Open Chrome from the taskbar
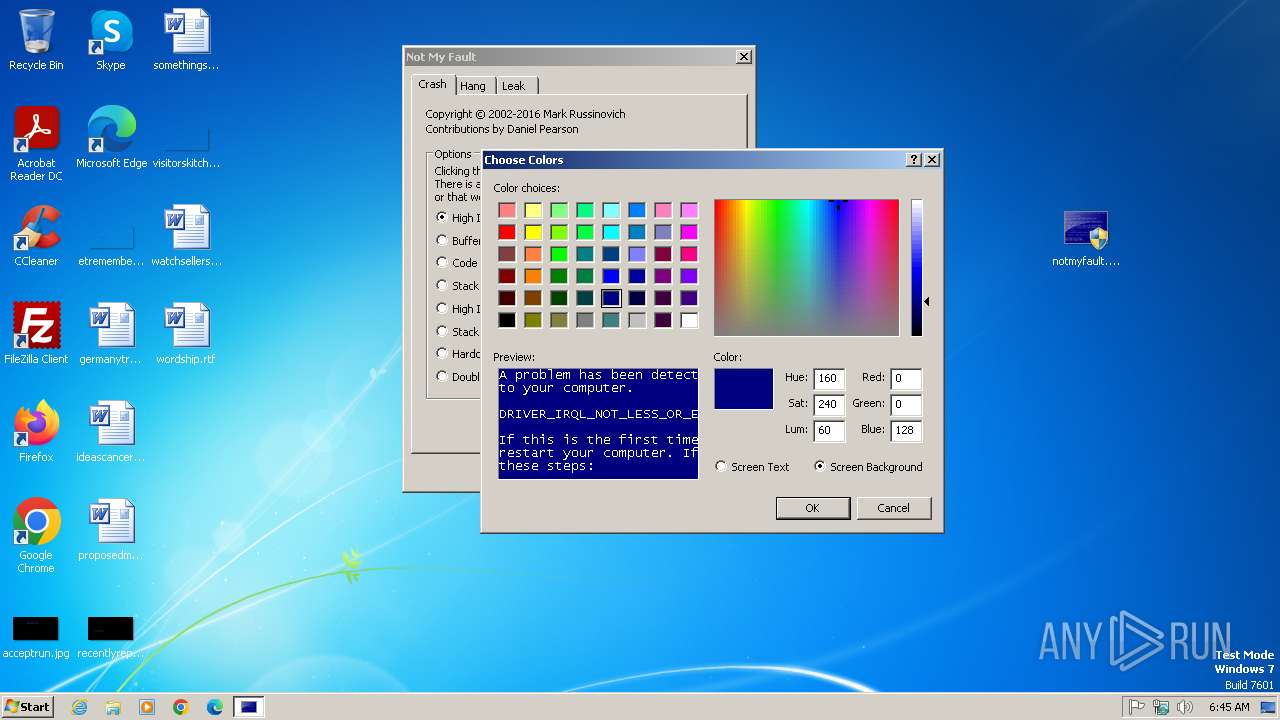Image resolution: width=1280 pixels, height=720 pixels. [x=181, y=707]
